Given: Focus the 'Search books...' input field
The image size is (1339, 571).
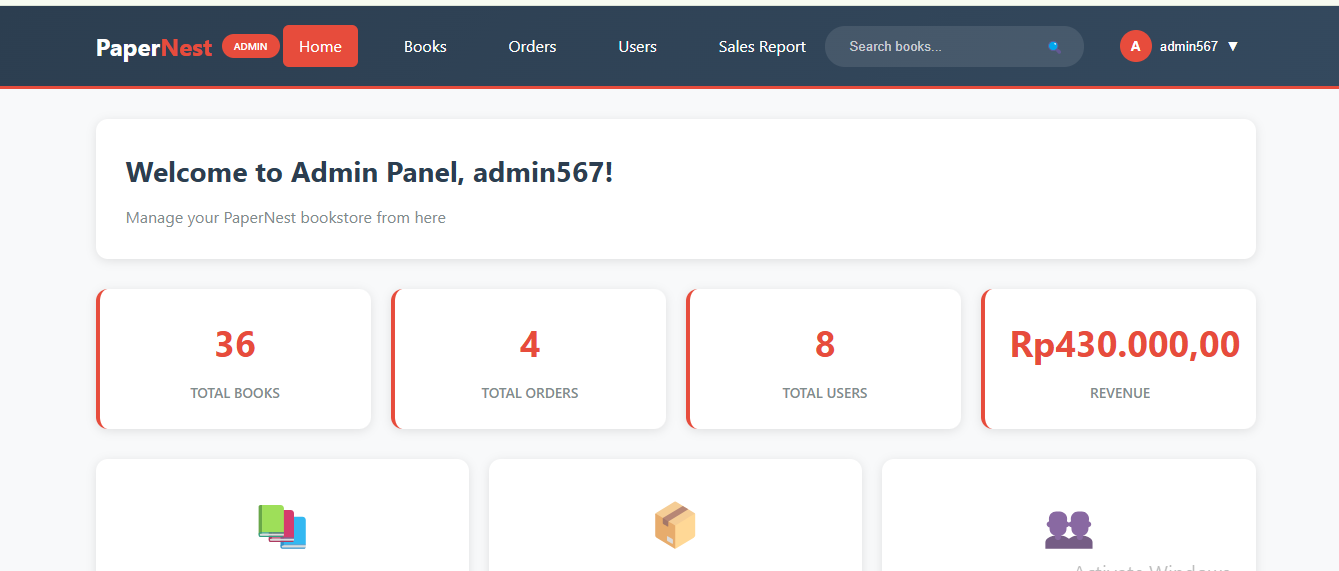Looking at the screenshot, I should [x=940, y=46].
